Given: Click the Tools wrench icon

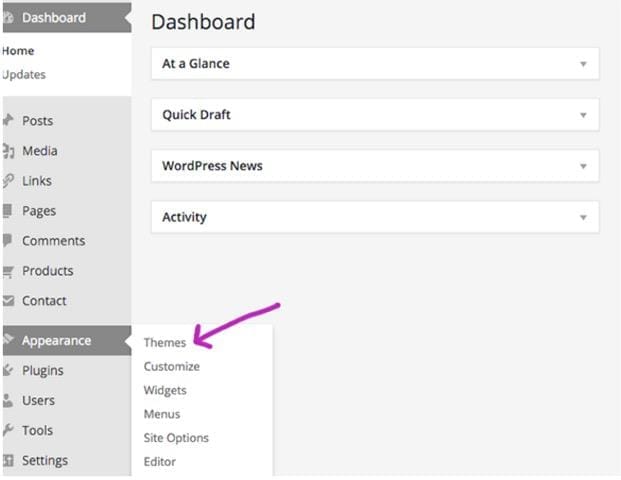Looking at the screenshot, I should pos(8,430).
